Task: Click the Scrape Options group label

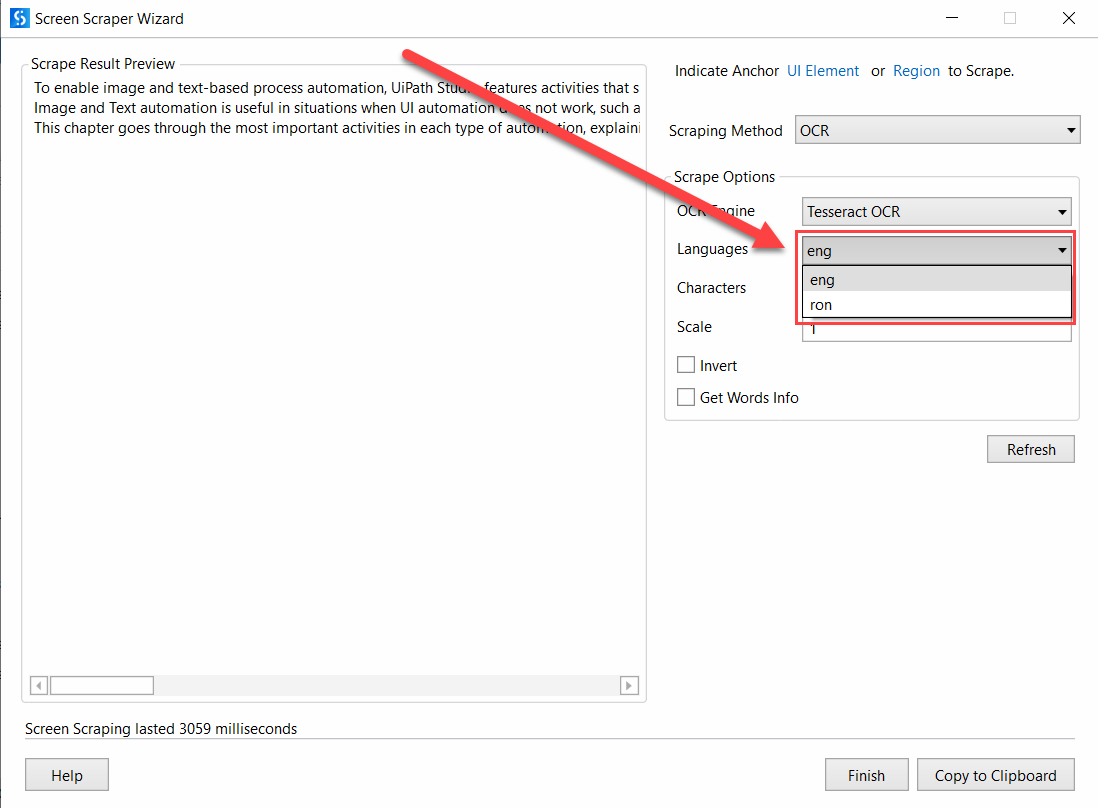Action: [724, 177]
